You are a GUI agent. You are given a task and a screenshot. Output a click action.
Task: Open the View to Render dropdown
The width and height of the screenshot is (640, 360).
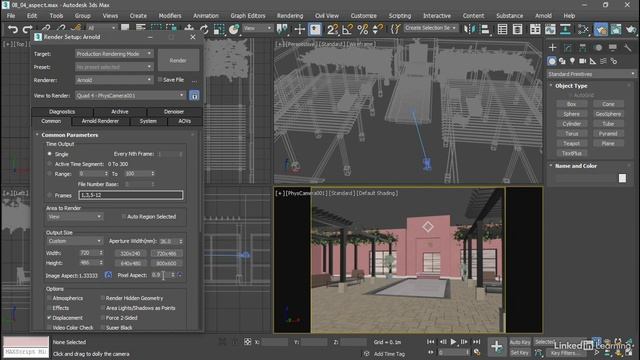click(x=130, y=95)
